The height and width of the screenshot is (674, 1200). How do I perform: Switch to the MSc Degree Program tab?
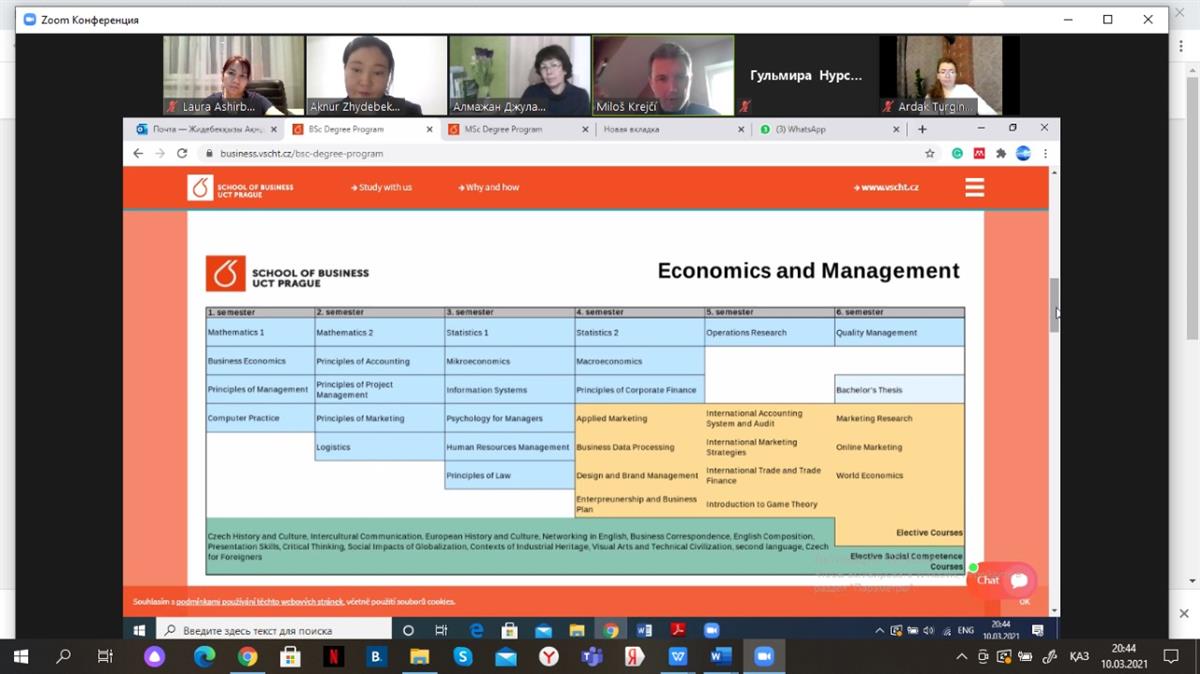click(x=509, y=129)
